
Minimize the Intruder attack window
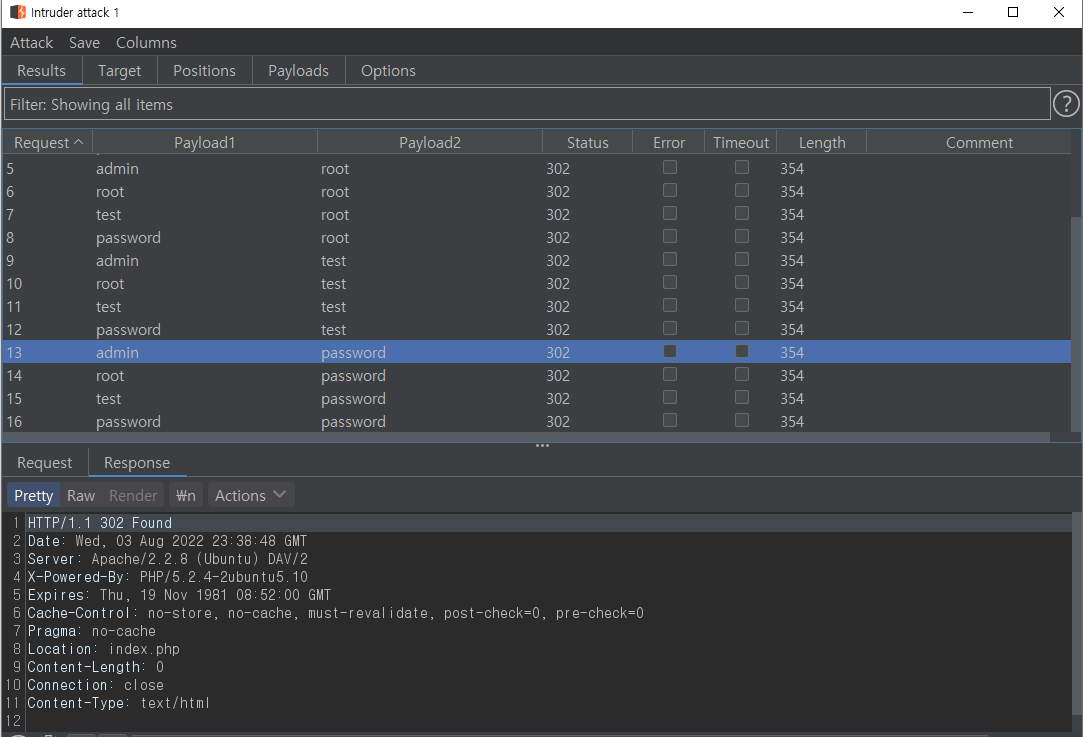[968, 12]
